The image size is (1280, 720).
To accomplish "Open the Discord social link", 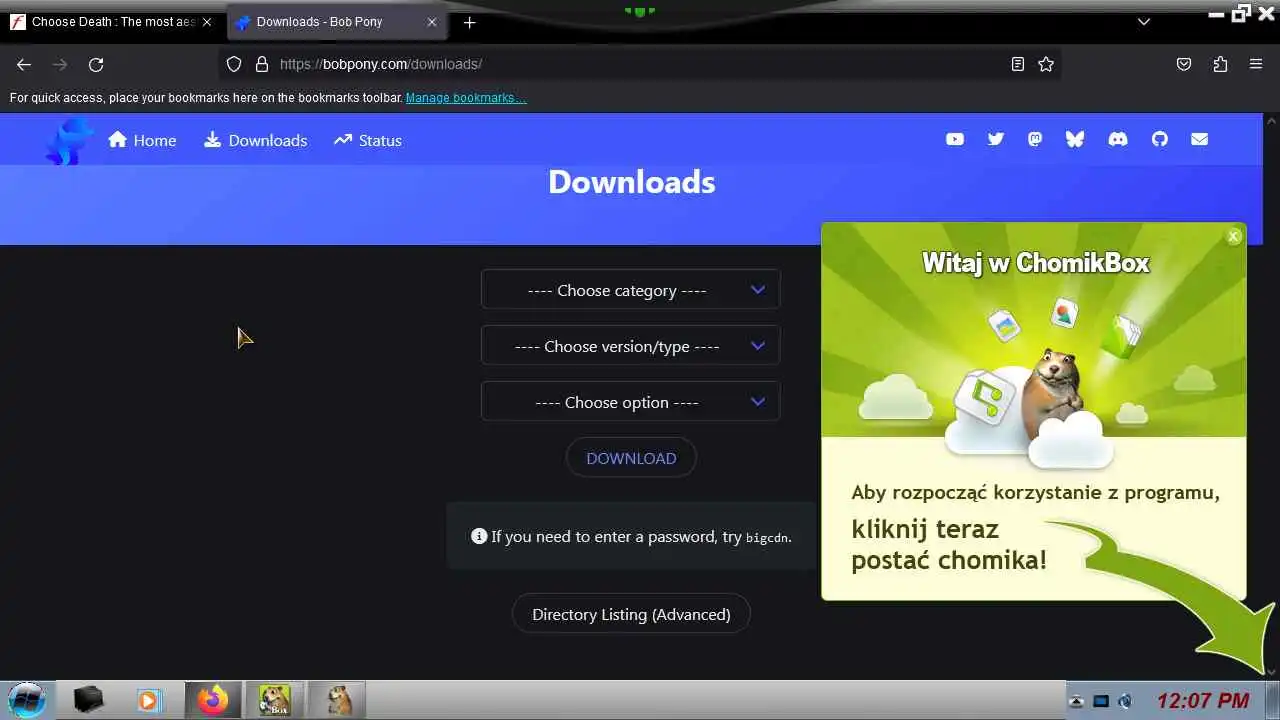I will pyautogui.click(x=1118, y=140).
